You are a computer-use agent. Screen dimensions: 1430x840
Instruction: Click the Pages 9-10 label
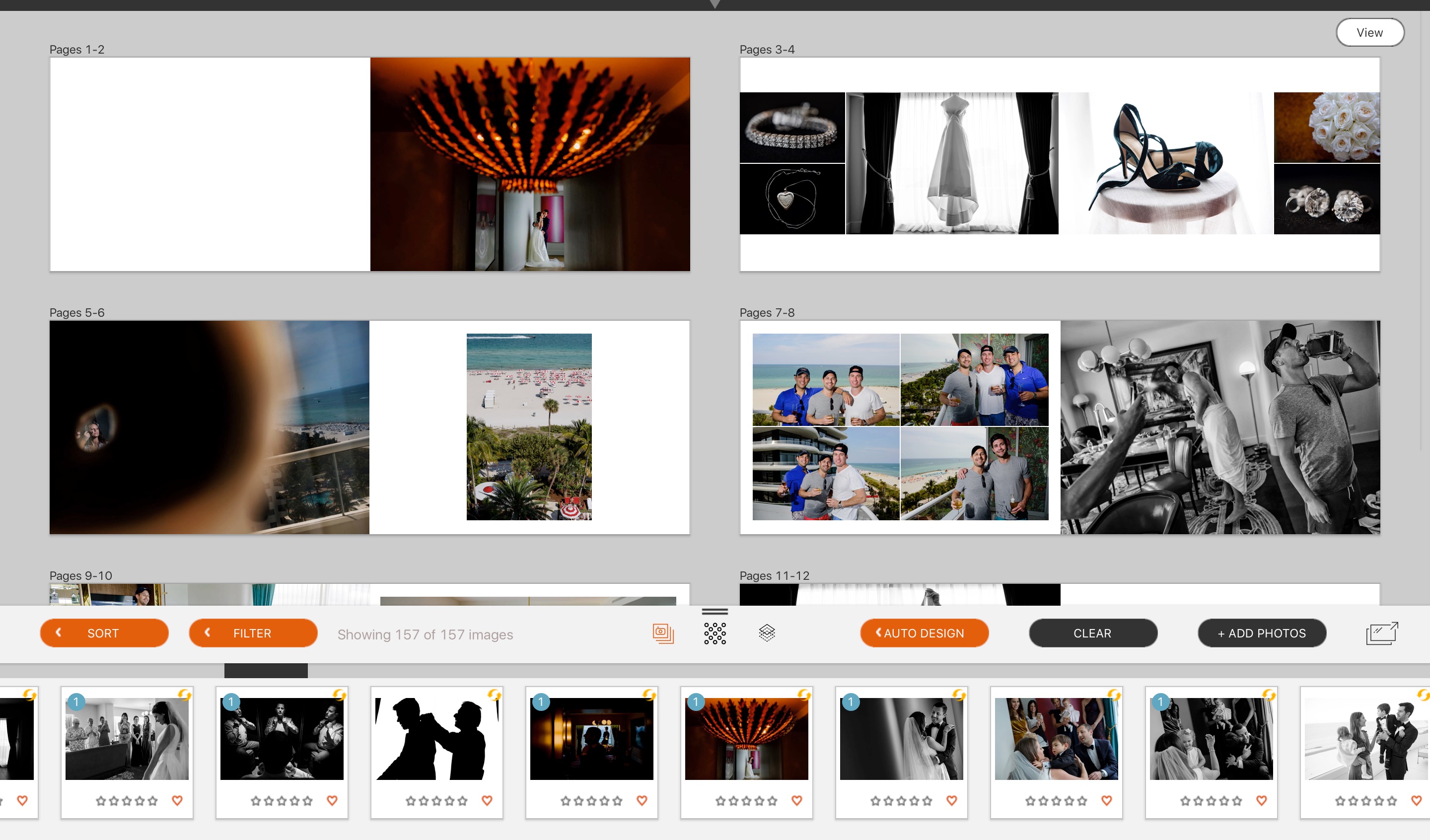point(80,575)
